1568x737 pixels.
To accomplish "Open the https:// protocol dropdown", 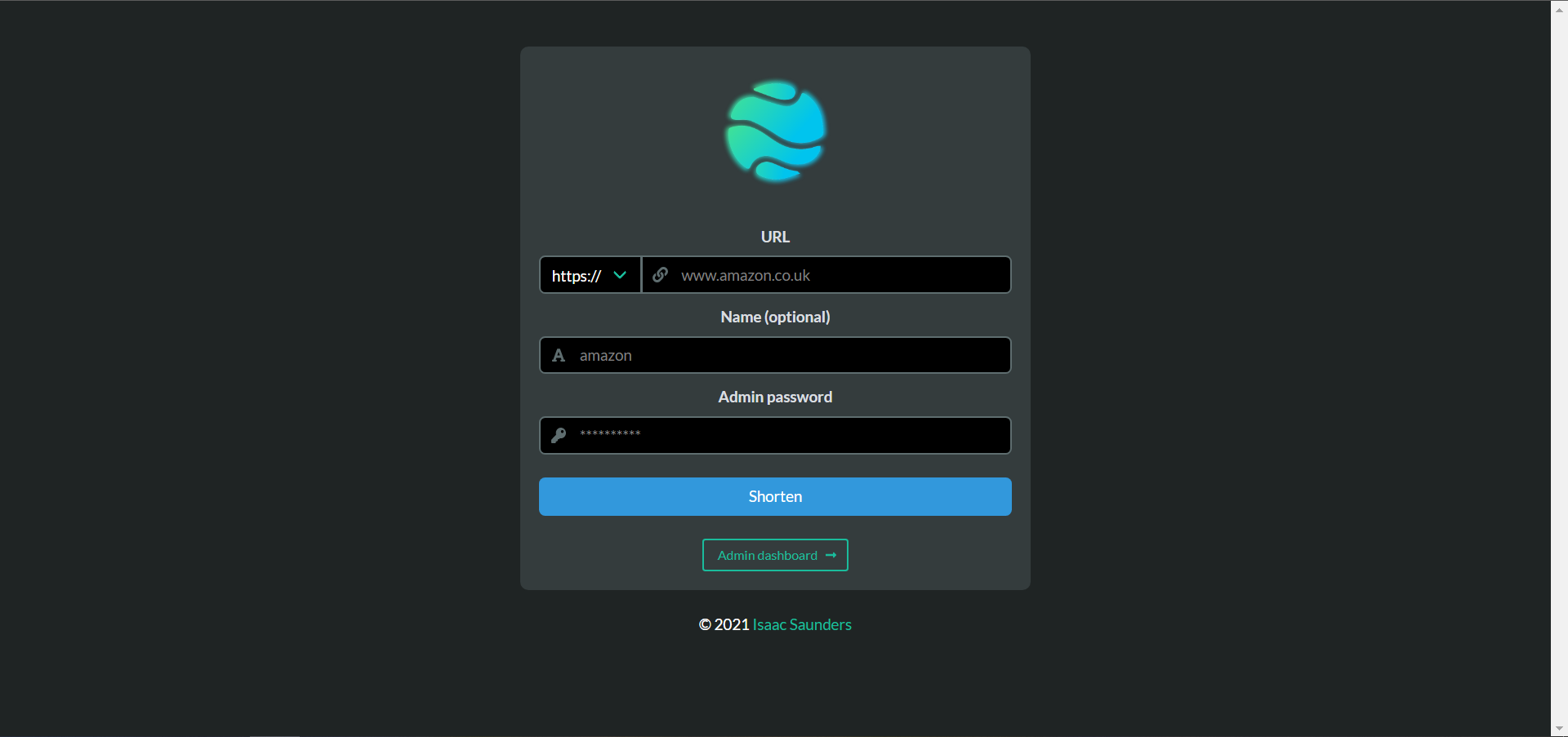I will (577, 275).
